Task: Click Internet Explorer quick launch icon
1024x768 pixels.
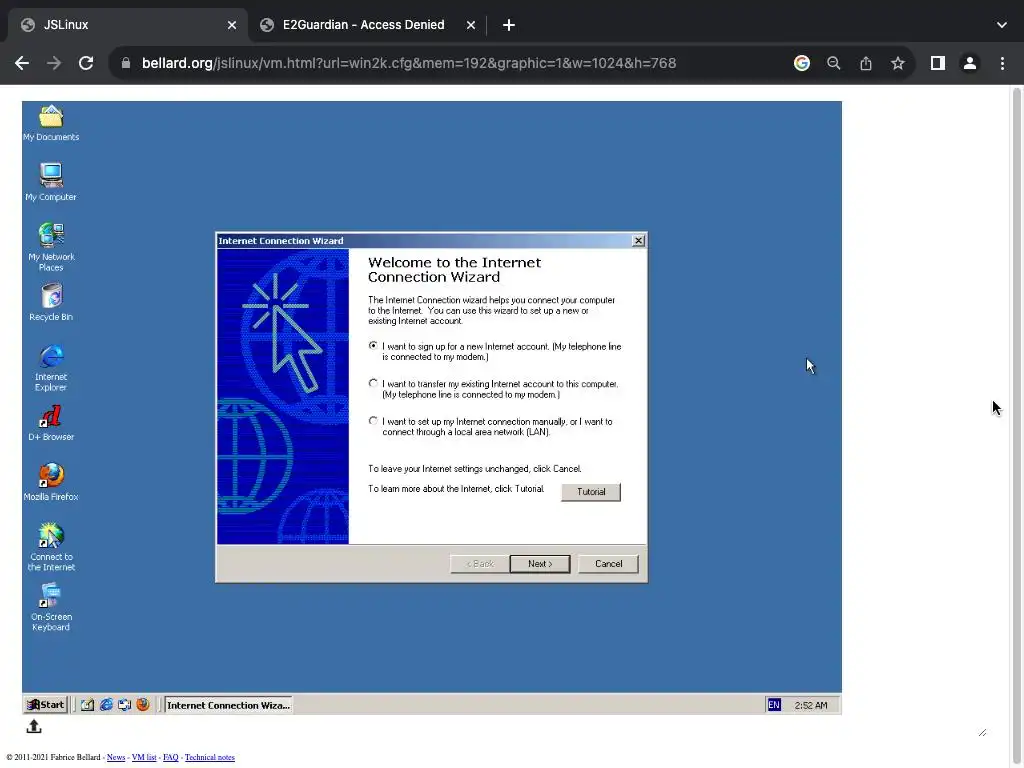Action: [106, 705]
